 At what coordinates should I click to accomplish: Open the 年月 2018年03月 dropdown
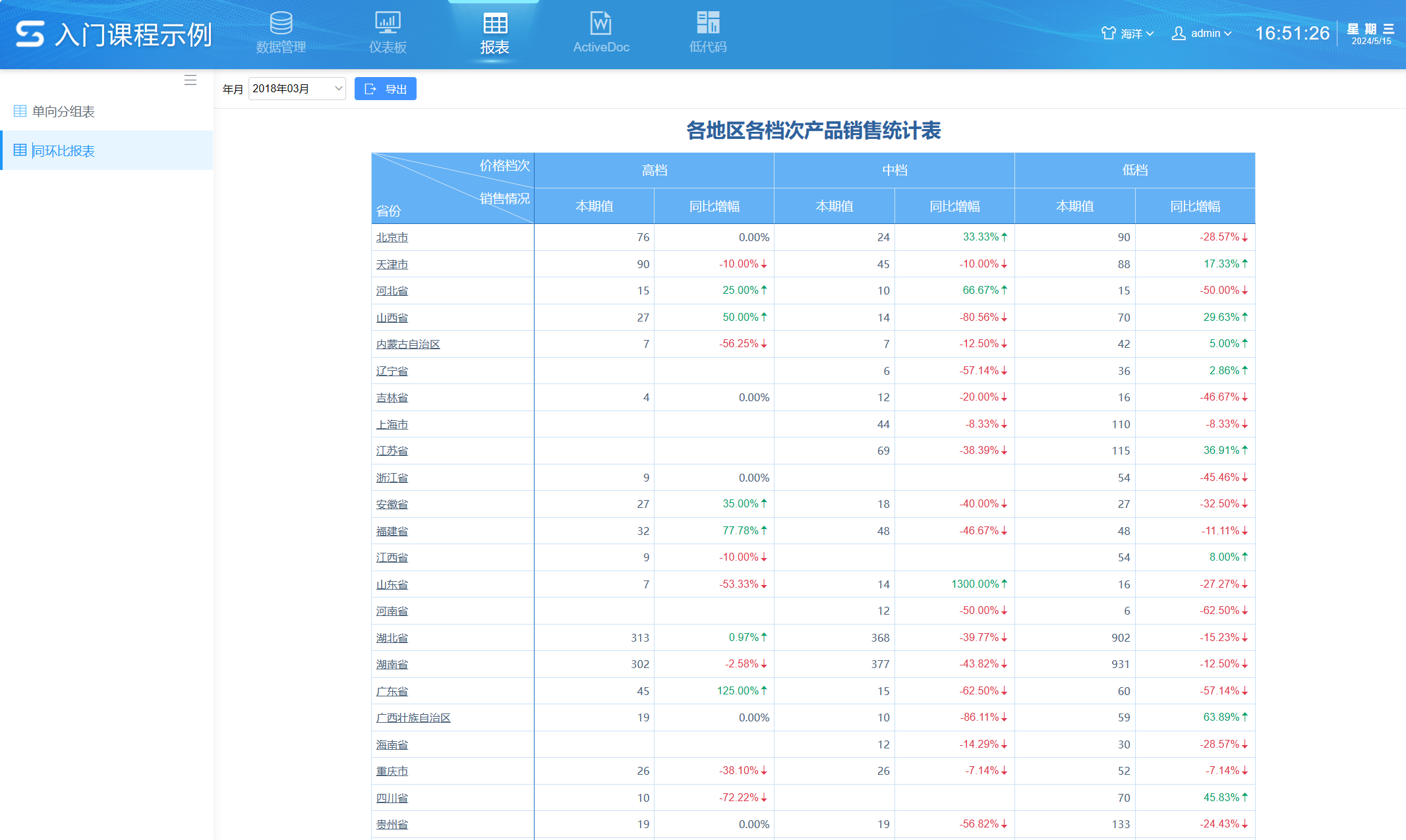[x=297, y=89]
